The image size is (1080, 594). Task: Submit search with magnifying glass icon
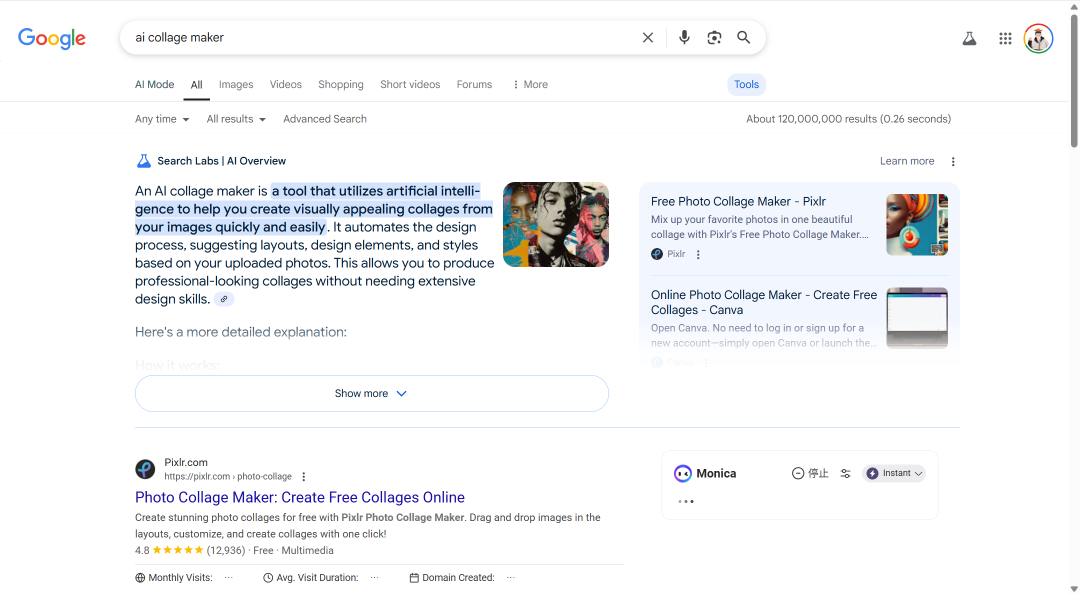[744, 38]
